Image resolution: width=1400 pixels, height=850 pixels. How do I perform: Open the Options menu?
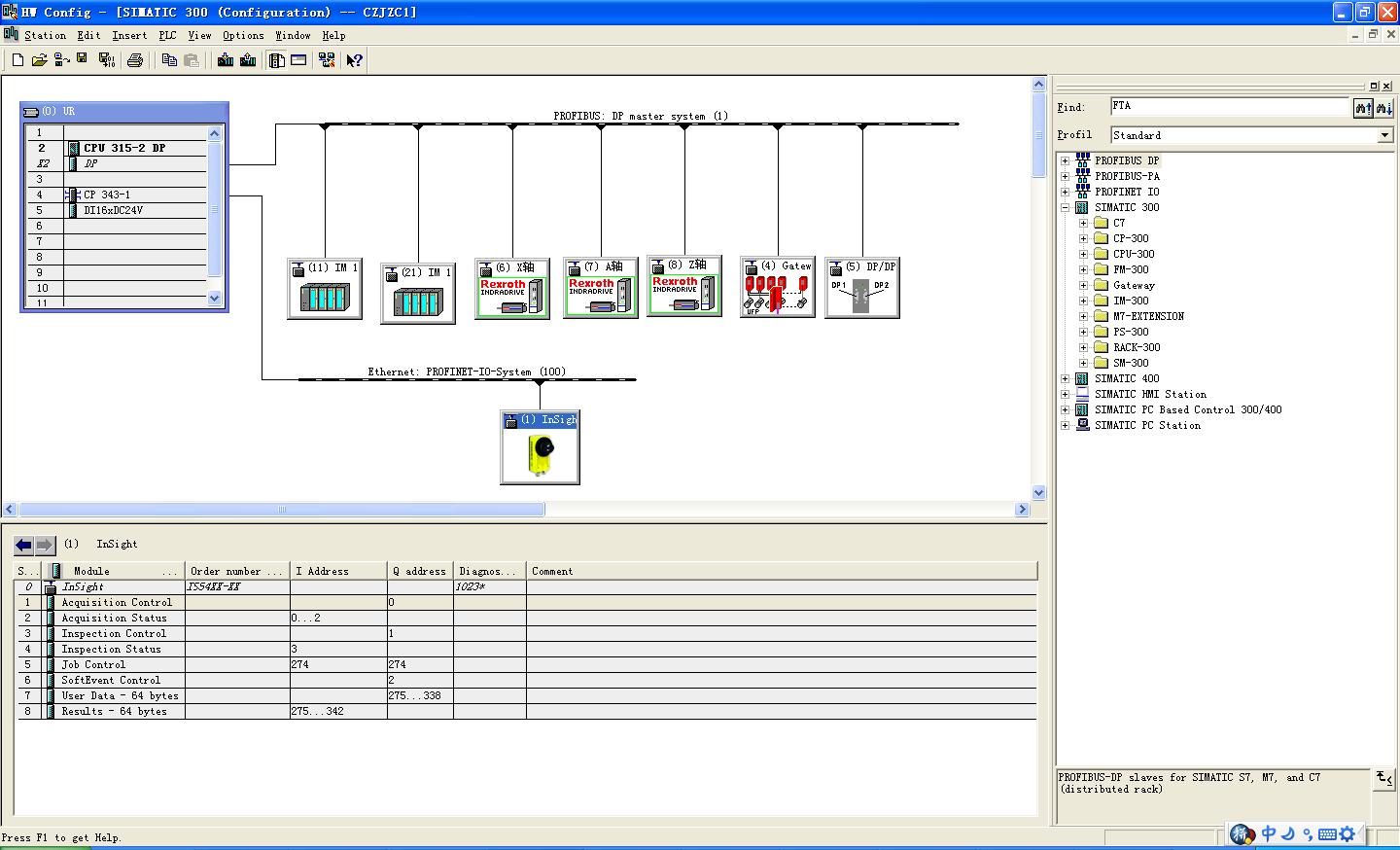(x=243, y=35)
